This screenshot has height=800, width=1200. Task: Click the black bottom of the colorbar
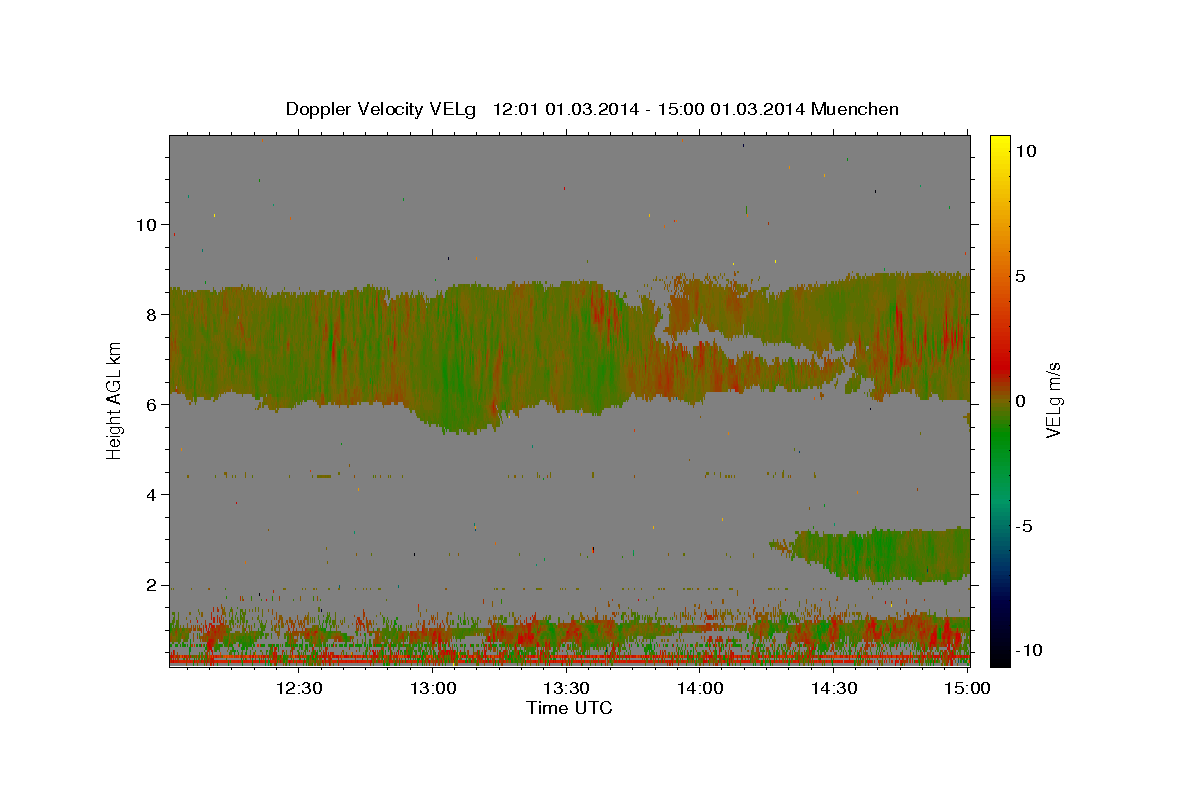(x=999, y=656)
